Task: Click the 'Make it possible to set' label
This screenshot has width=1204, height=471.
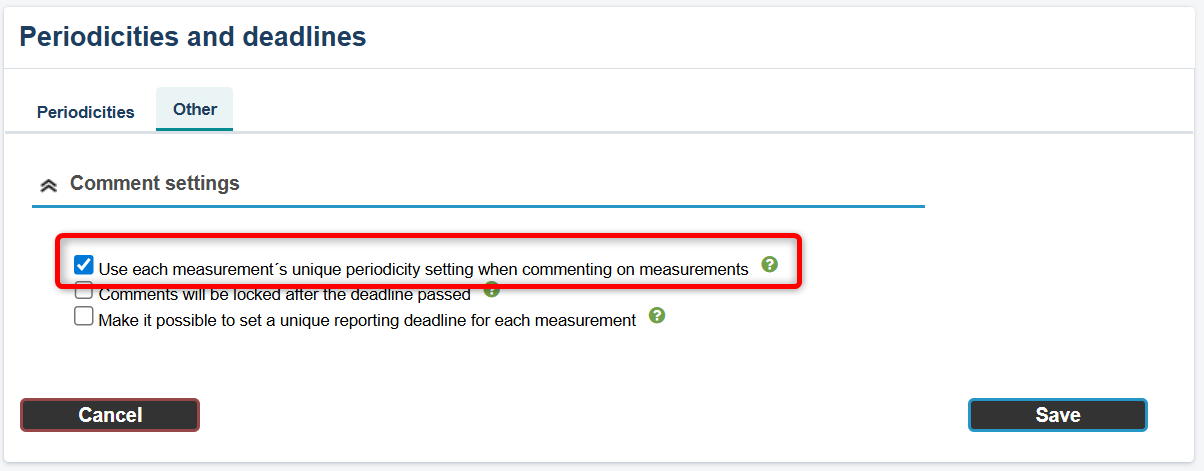Action: [x=367, y=321]
